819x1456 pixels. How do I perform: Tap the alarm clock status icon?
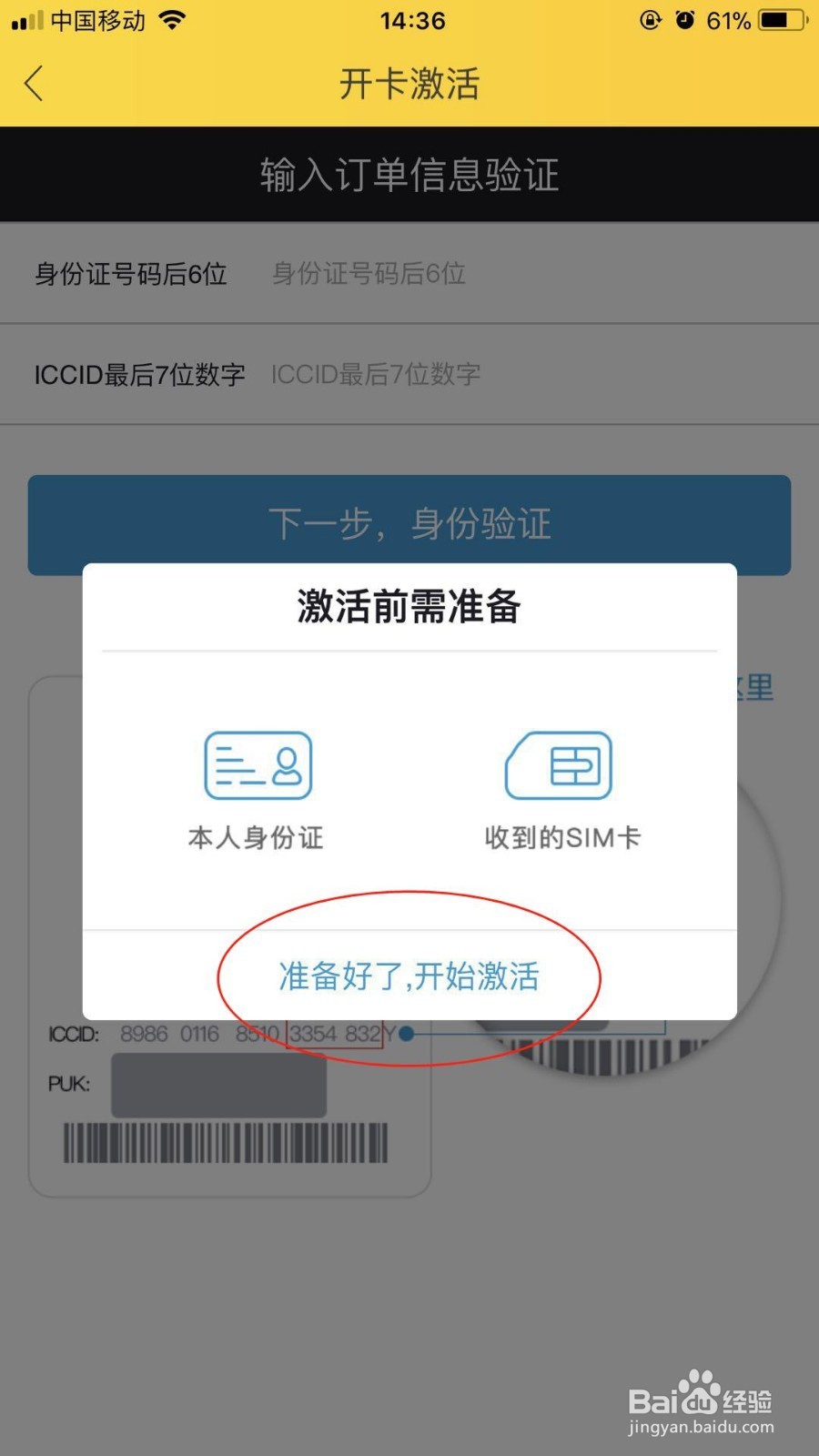685,20
